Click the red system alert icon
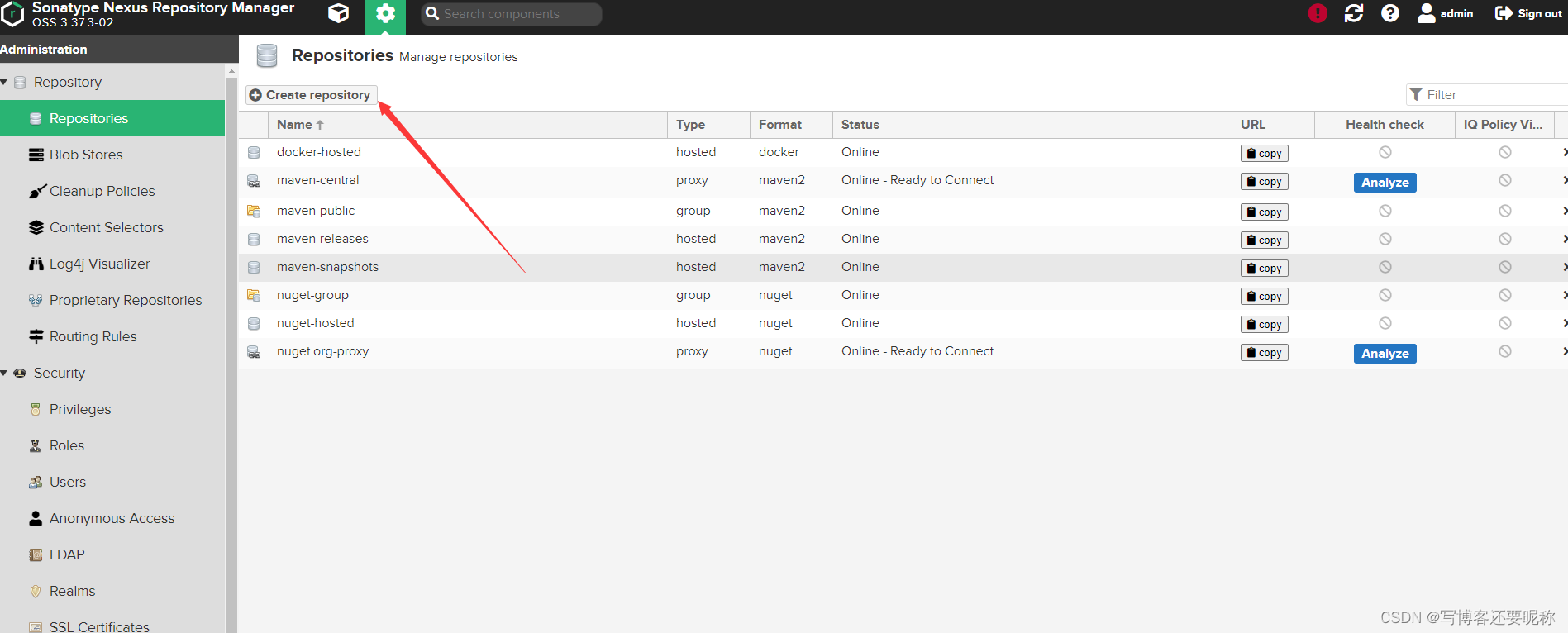This screenshot has width=1568, height=633. (x=1318, y=13)
